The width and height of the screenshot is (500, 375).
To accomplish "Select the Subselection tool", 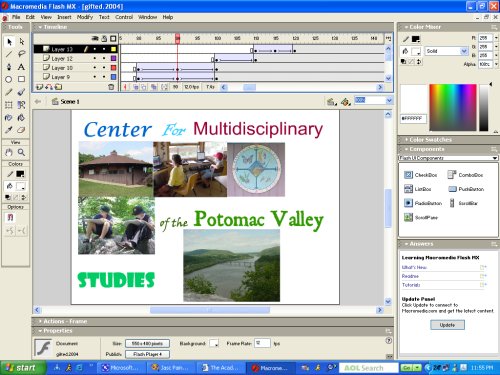I will [x=22, y=42].
